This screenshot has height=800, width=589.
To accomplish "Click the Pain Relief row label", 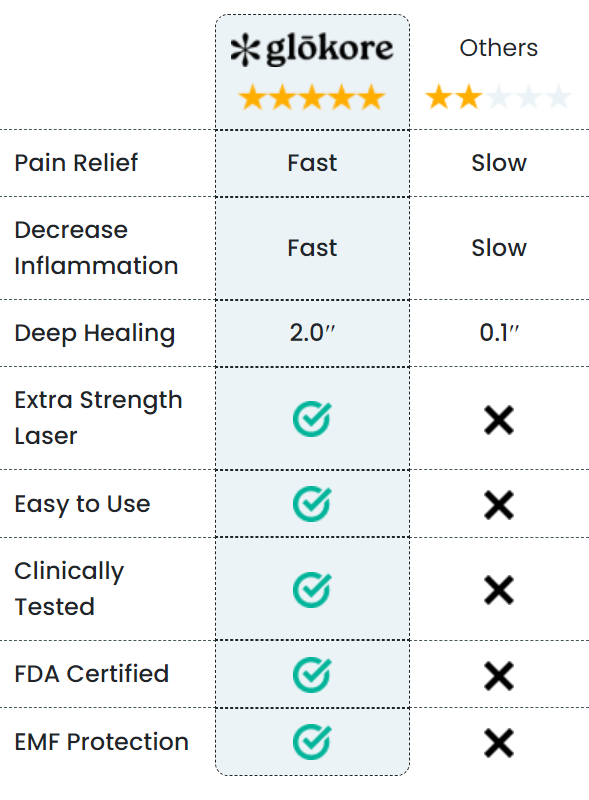I will [76, 163].
